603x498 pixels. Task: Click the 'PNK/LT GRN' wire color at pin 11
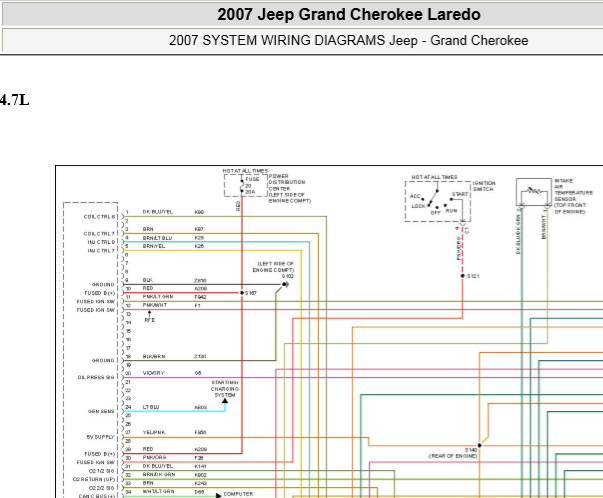(158, 297)
